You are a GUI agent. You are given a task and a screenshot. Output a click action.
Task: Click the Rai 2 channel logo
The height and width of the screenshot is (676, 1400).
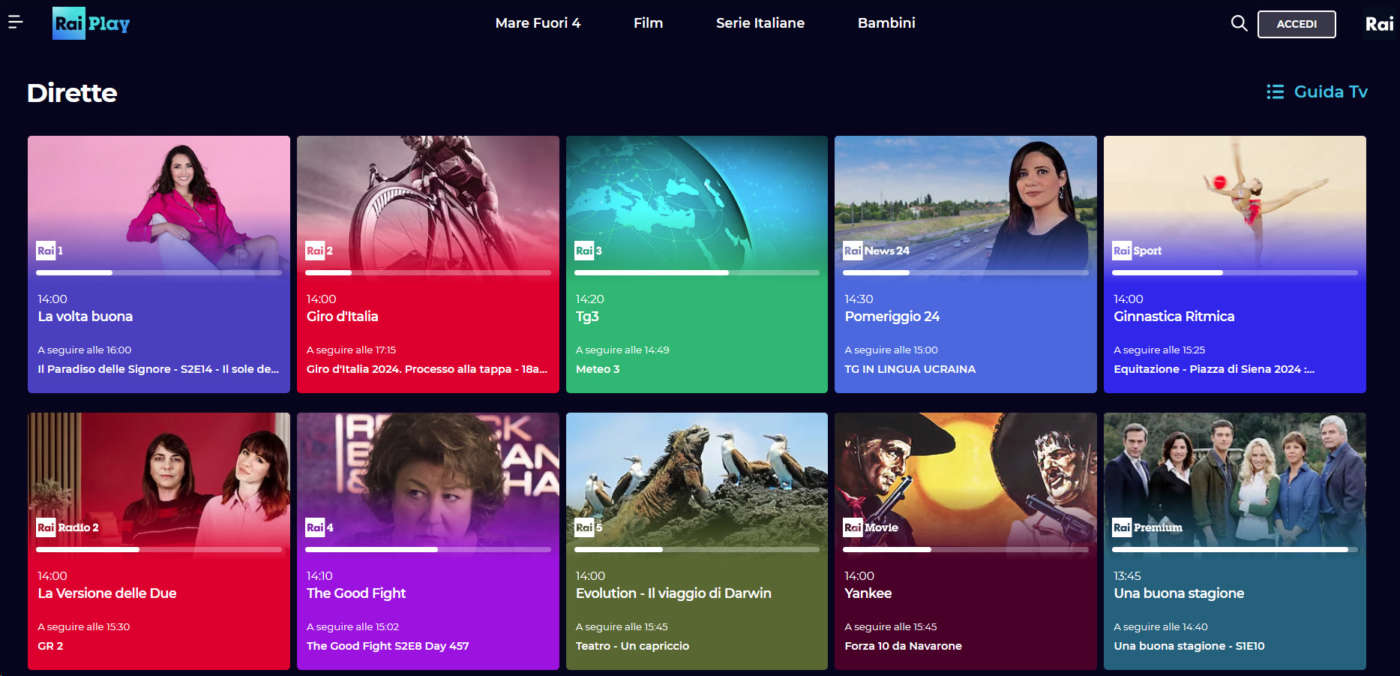(319, 251)
